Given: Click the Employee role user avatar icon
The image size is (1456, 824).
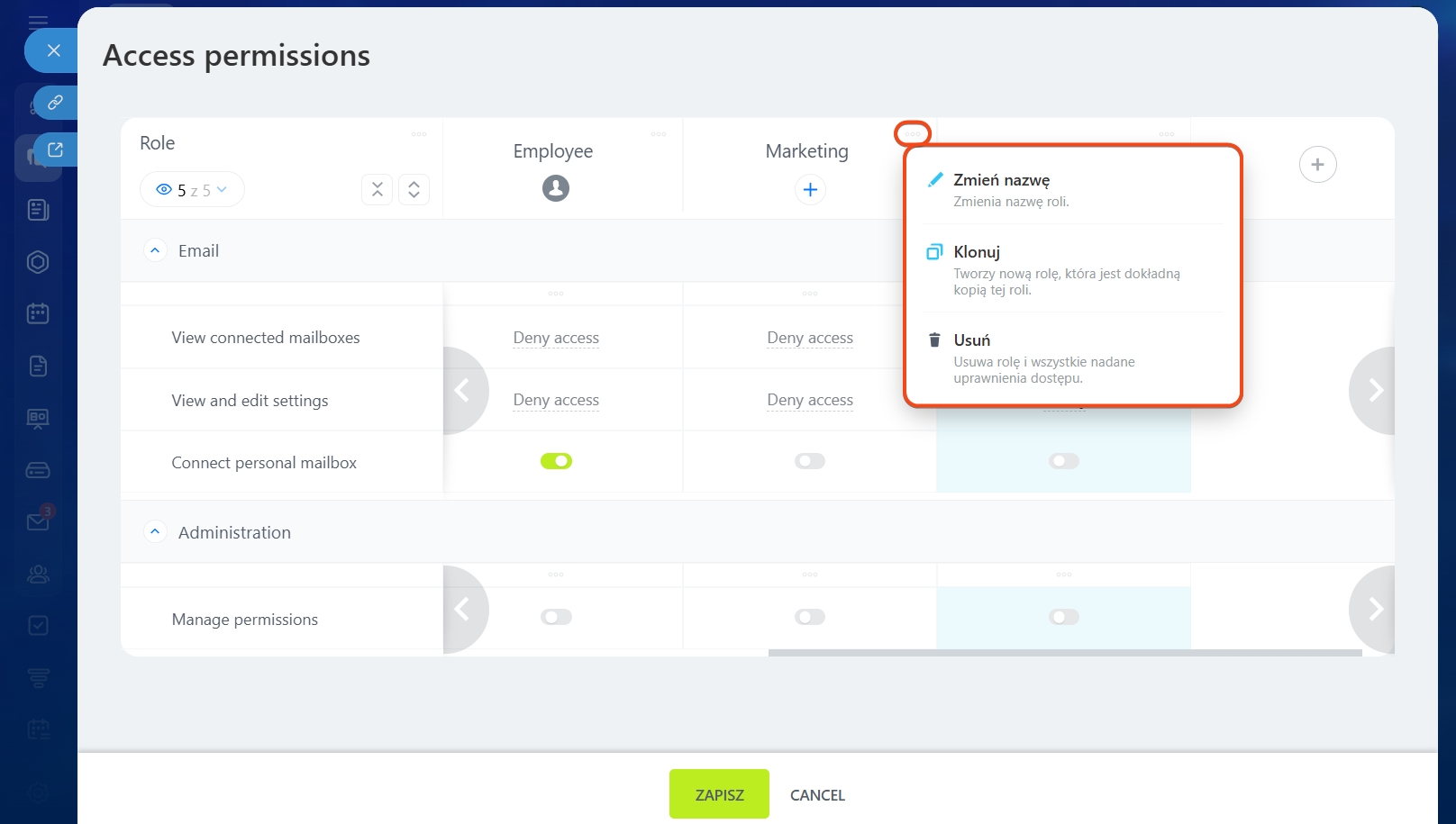Looking at the screenshot, I should pos(556,188).
